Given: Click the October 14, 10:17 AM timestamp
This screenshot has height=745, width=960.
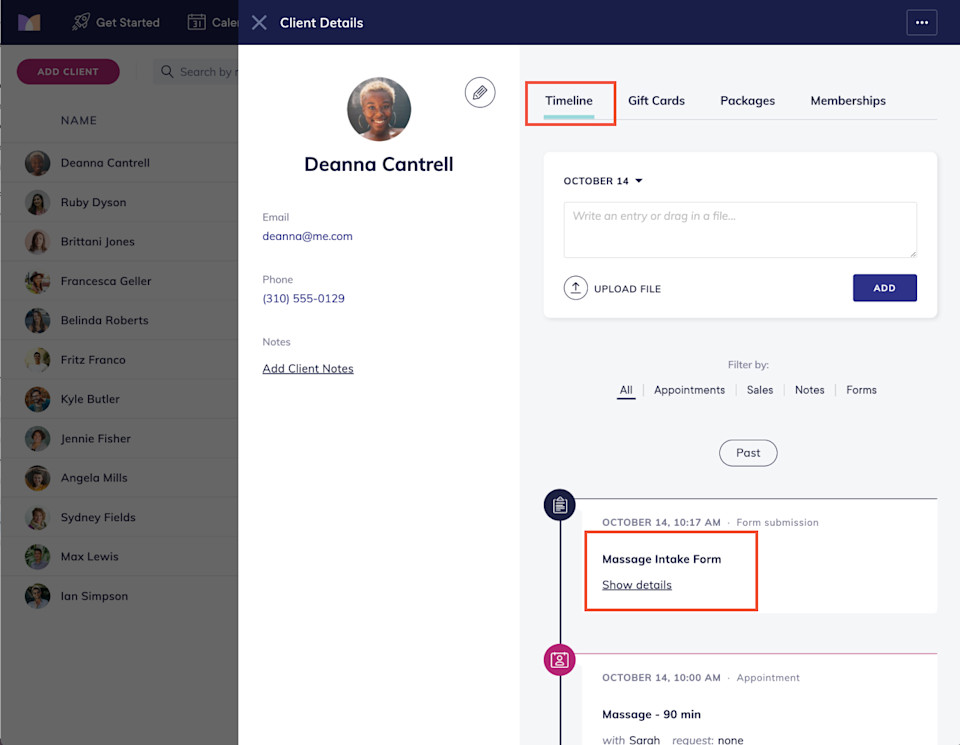Looking at the screenshot, I should [x=661, y=522].
